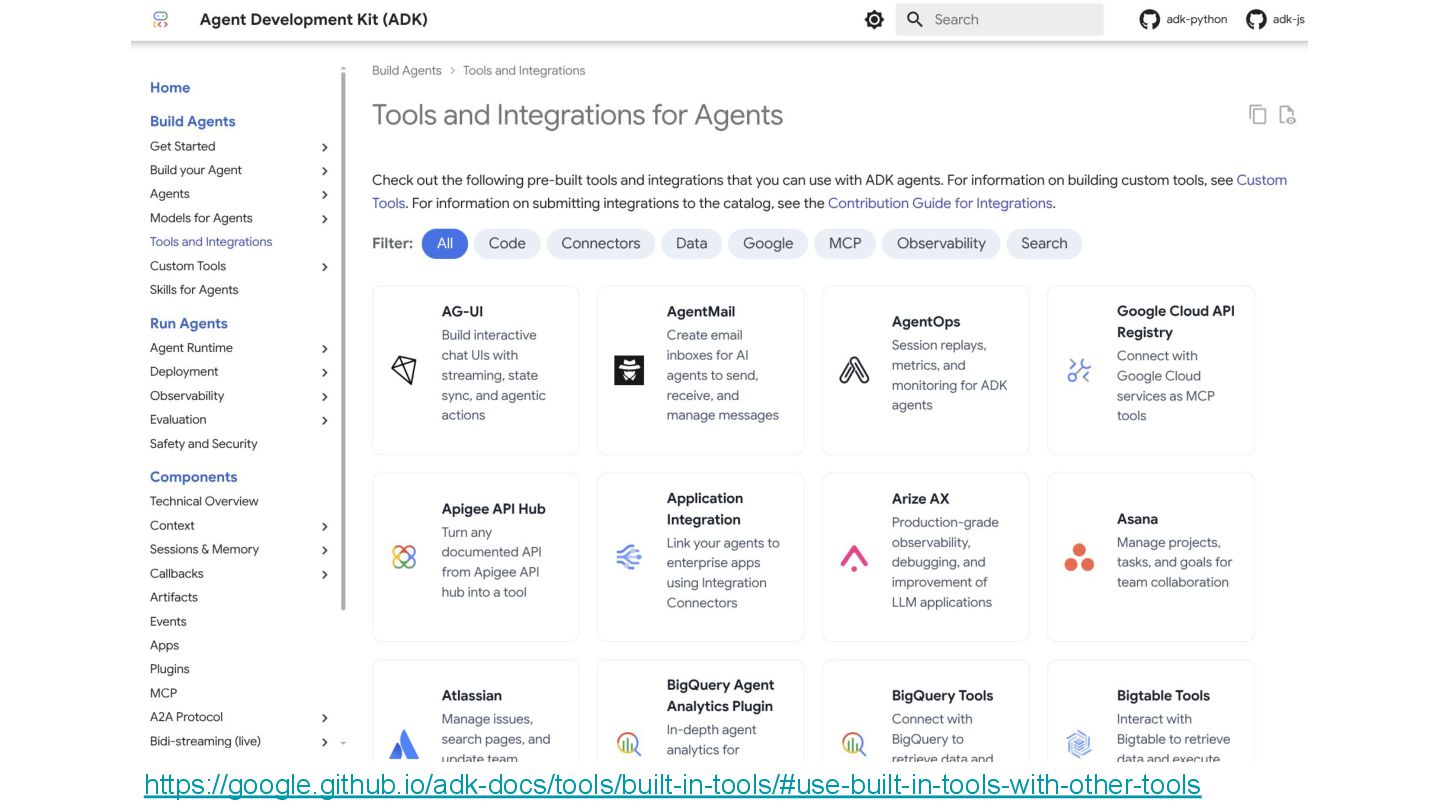Expand the Deployment section chevron

tap(325, 373)
